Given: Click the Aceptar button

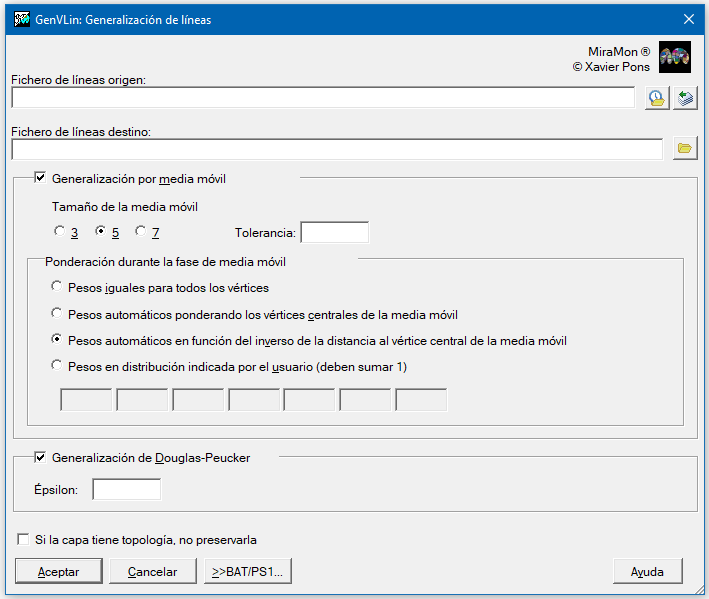Looking at the screenshot, I should click(x=59, y=571).
